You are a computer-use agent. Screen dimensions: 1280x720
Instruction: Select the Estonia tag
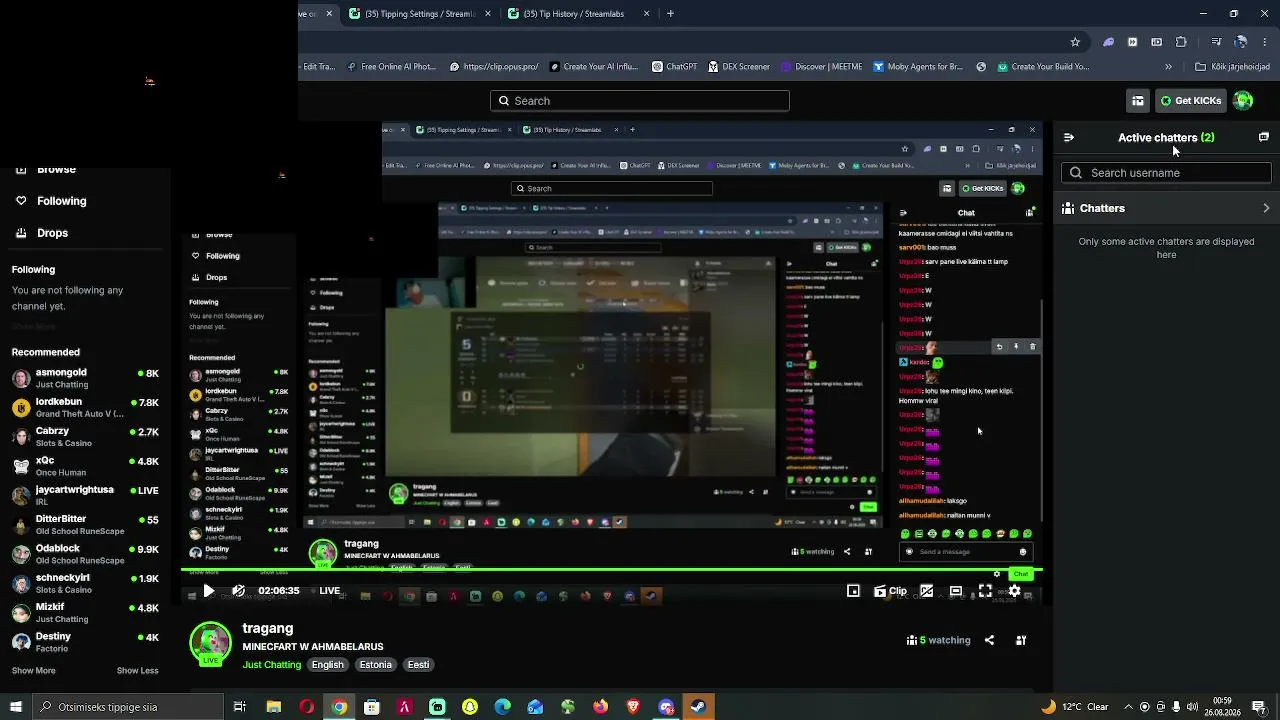376,665
